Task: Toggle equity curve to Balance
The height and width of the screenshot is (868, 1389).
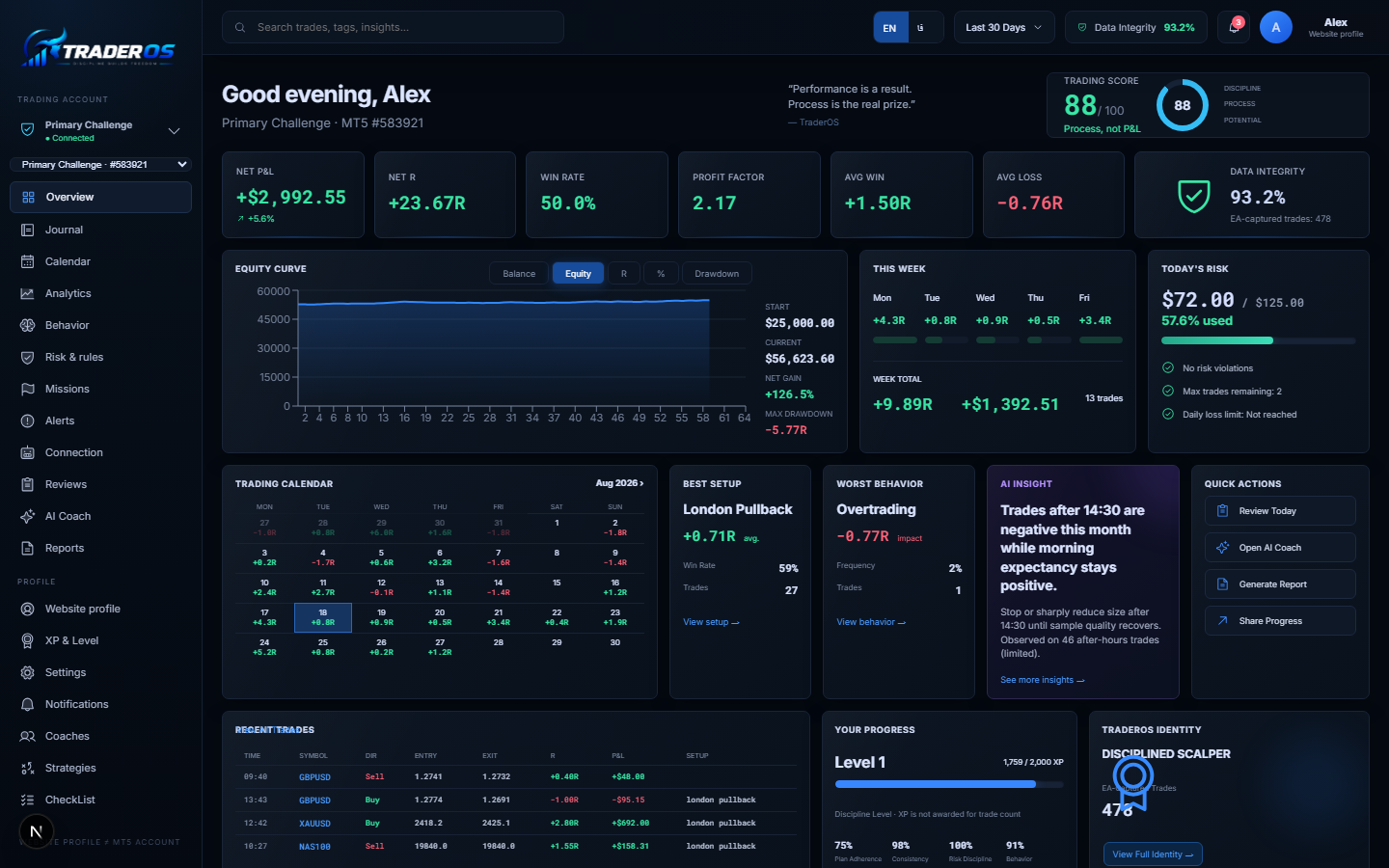Action: [519, 274]
